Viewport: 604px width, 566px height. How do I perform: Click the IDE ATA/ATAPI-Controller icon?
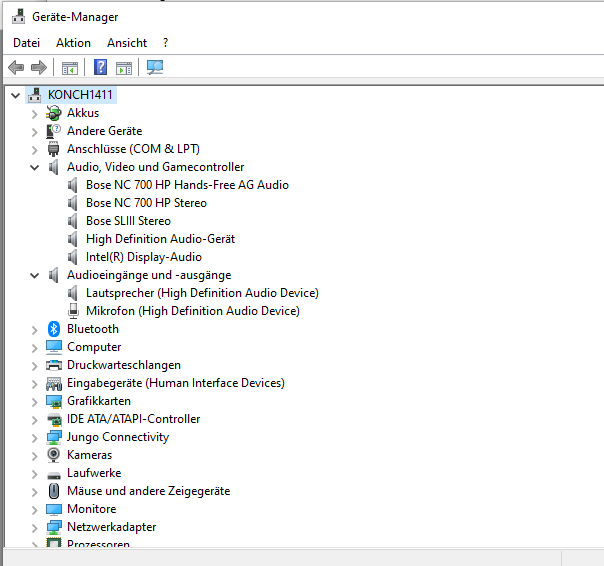pos(54,419)
